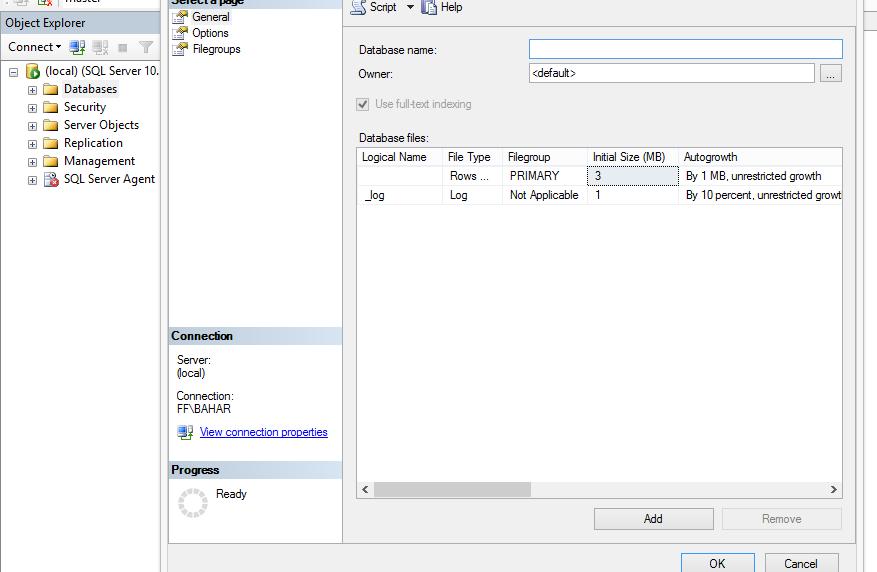Screen dimensions: 877x572
Task: Collapse the (local) server node
Action: pos(13,72)
